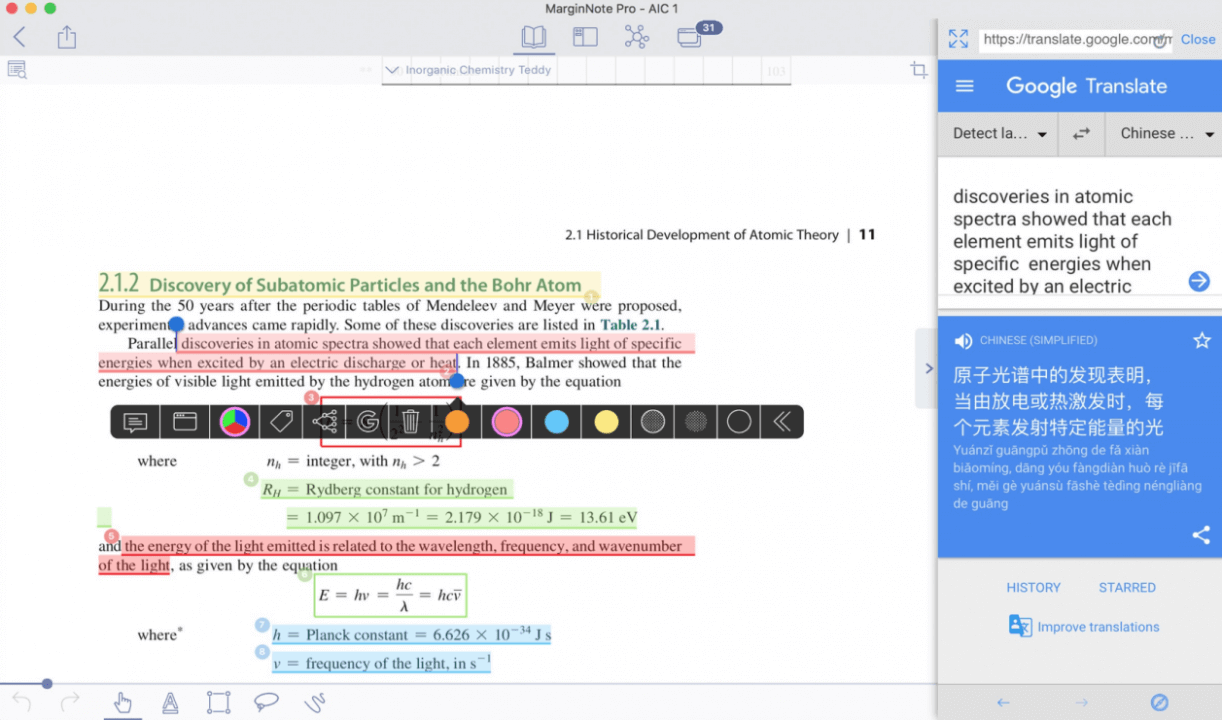
Task: Click the share/export icon in top toolbar
Action: 67,38
